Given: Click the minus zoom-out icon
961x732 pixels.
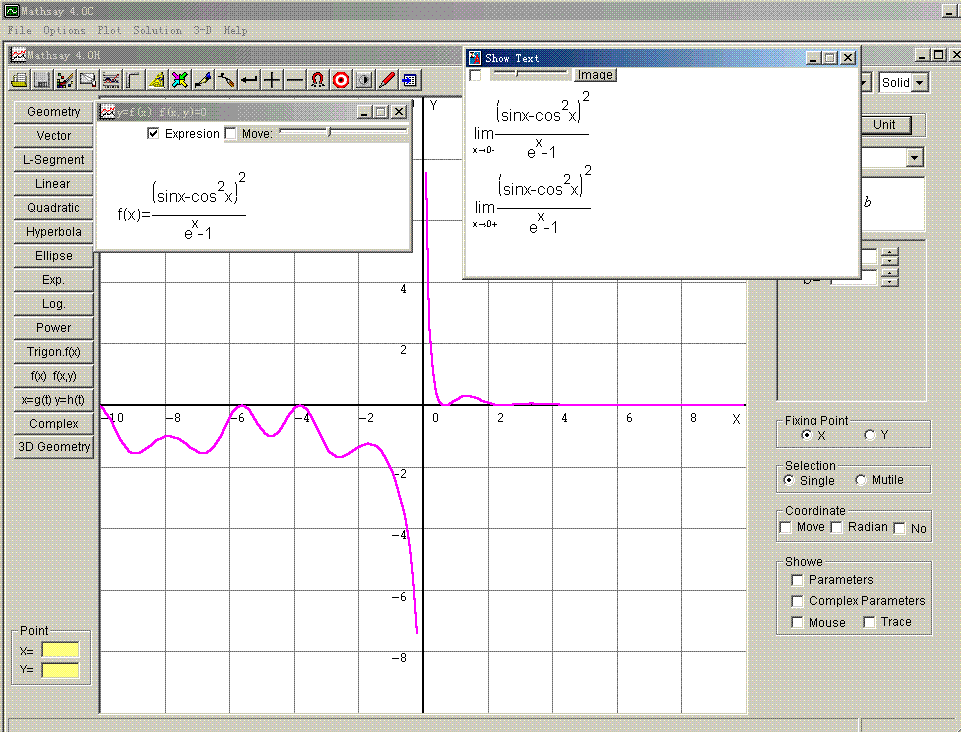Looking at the screenshot, I should pos(295,80).
